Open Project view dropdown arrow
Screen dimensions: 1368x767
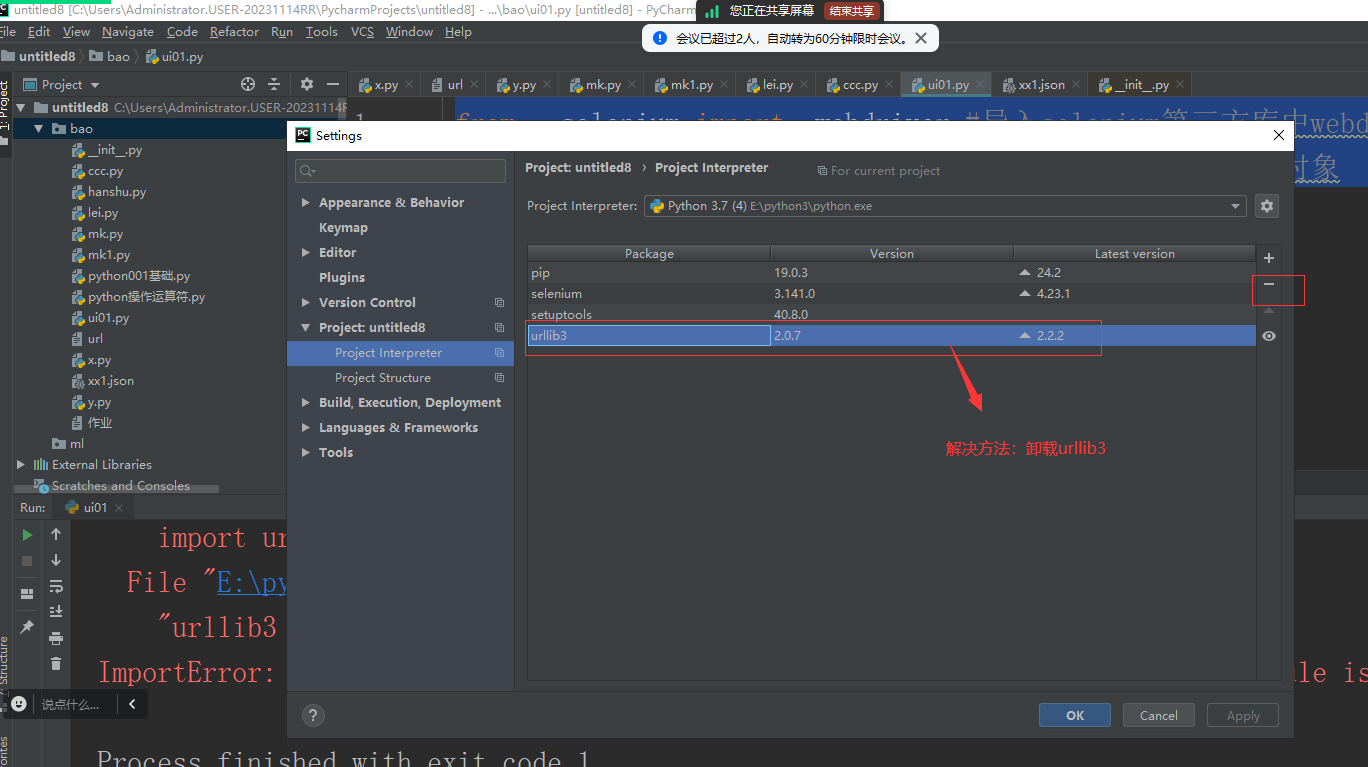[95, 85]
